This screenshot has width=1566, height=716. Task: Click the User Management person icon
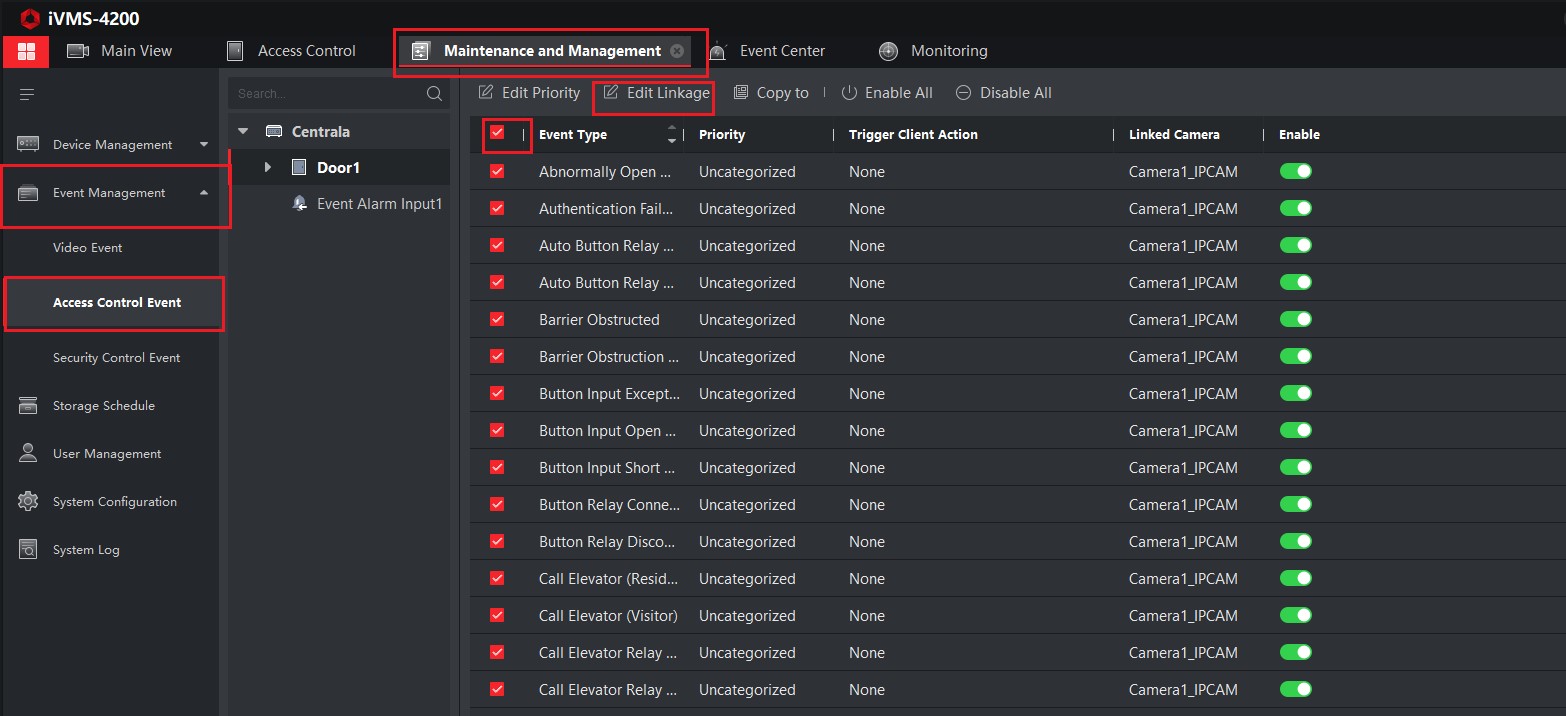tap(28, 453)
